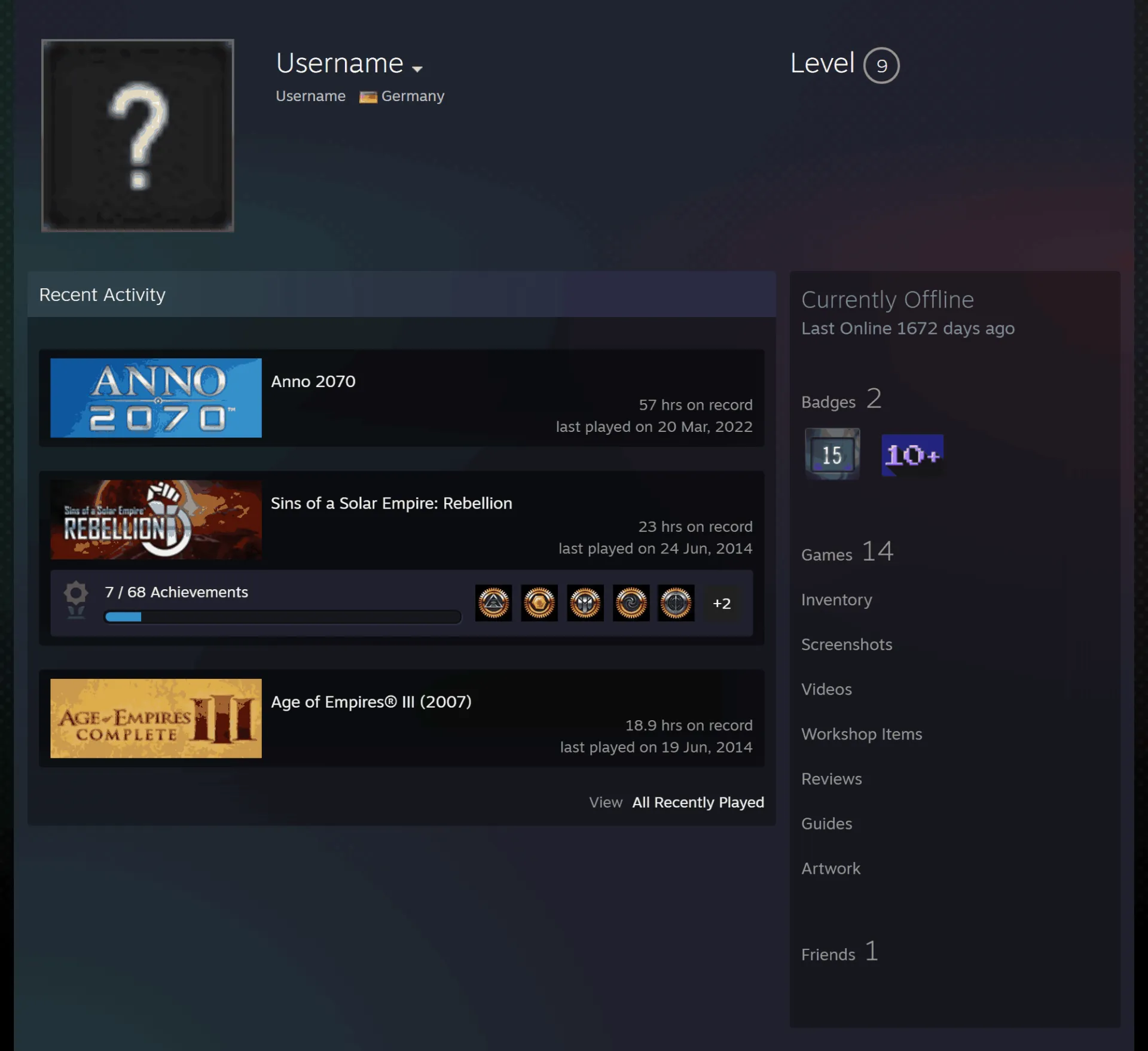Open the Games 14 list
Viewport: 1148px width, 1051px height.
(847, 552)
